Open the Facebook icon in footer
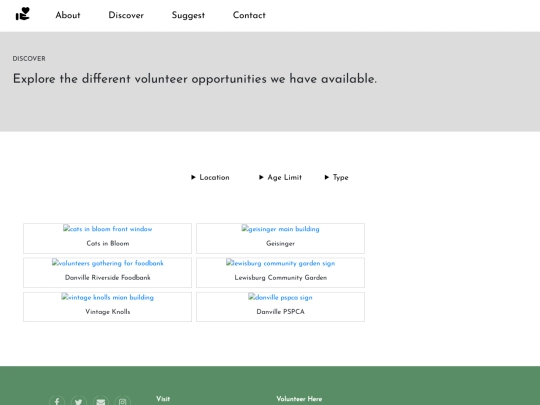540x405 pixels. click(x=57, y=401)
